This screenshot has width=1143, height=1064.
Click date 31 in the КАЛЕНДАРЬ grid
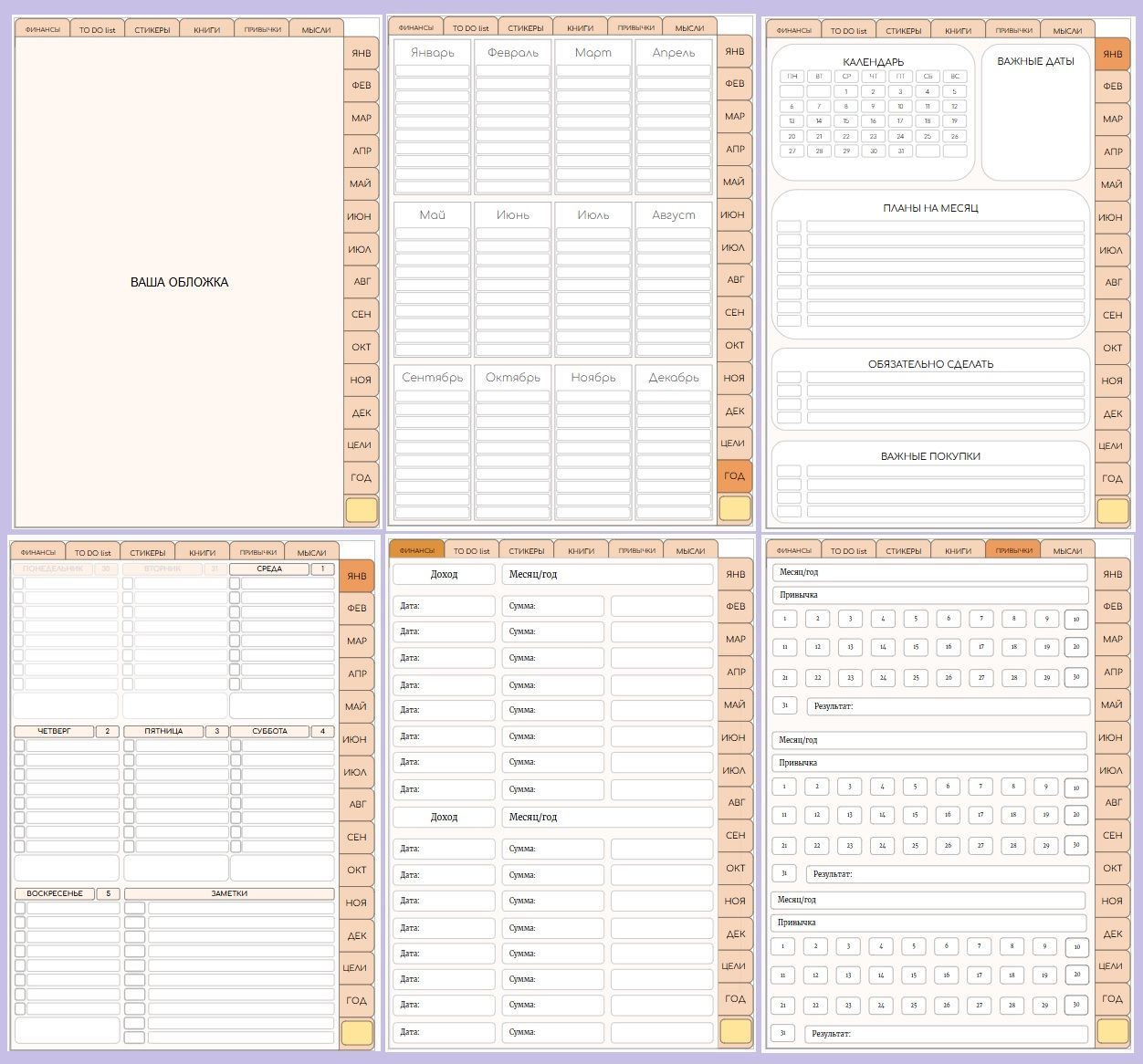(900, 151)
